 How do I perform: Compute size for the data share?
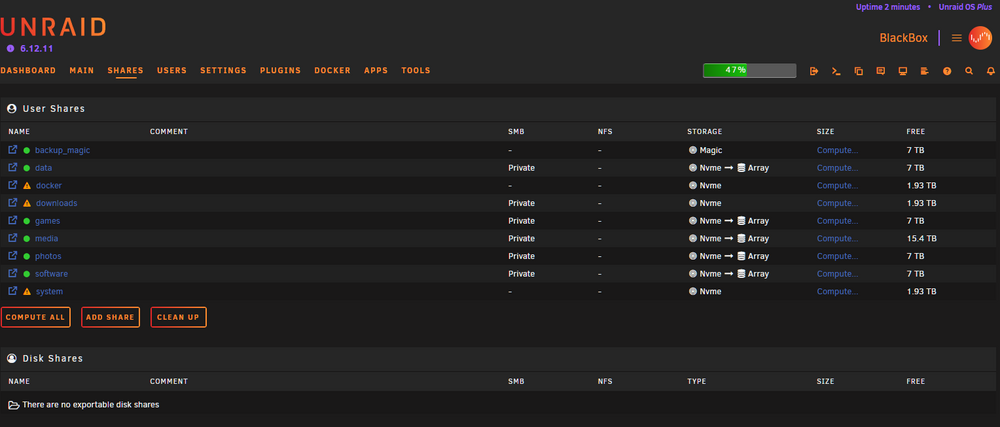click(837, 168)
